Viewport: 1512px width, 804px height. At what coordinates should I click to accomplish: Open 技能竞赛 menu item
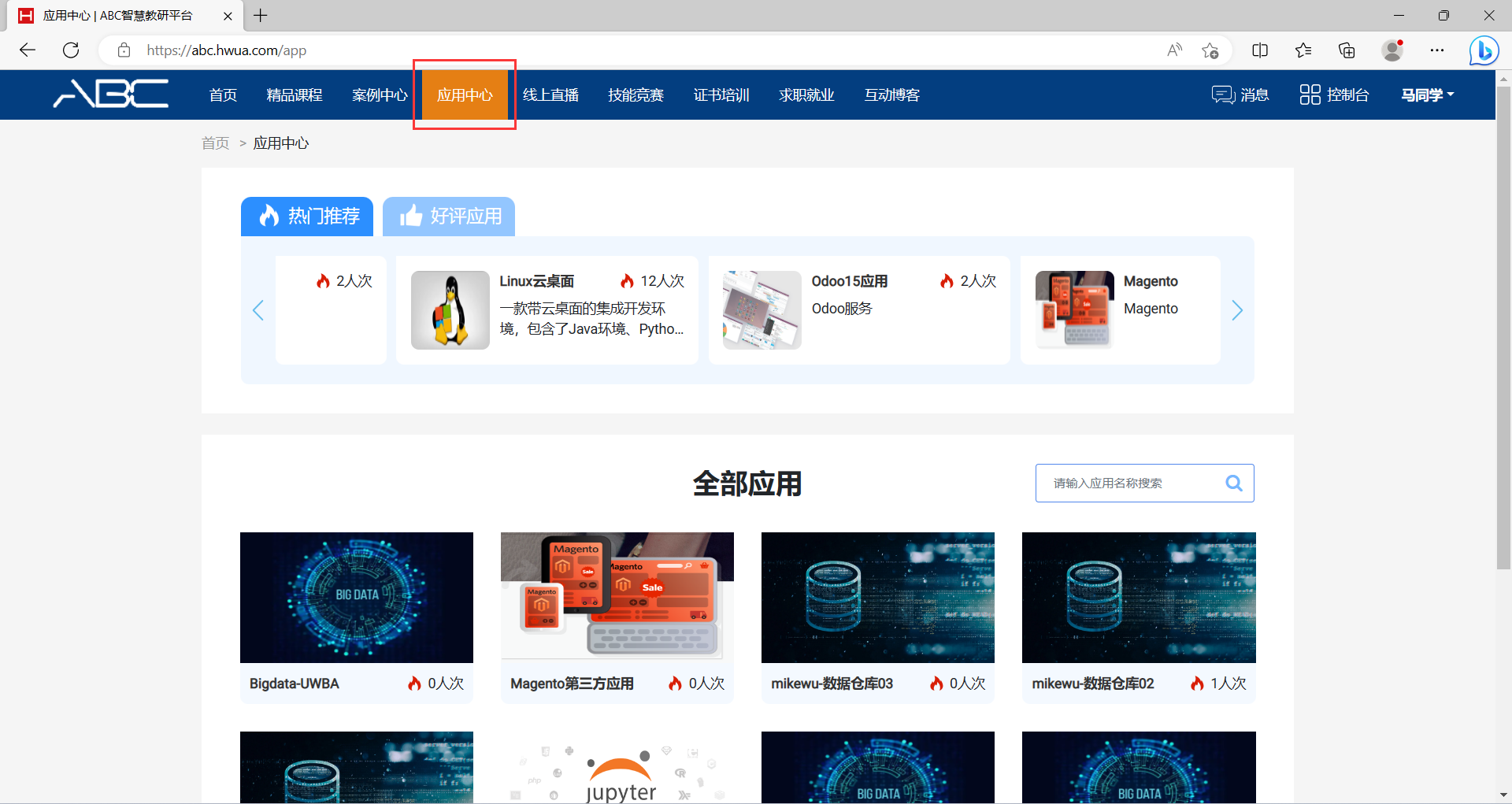(x=636, y=94)
